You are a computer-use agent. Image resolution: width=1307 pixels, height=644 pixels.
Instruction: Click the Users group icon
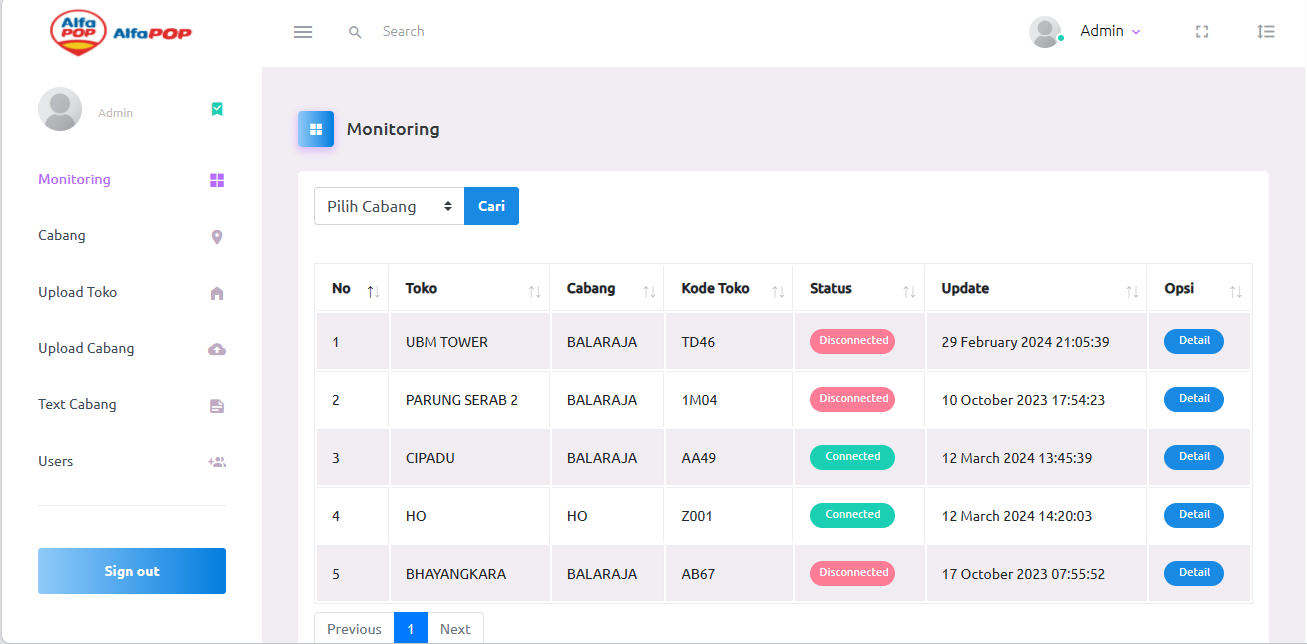point(217,462)
